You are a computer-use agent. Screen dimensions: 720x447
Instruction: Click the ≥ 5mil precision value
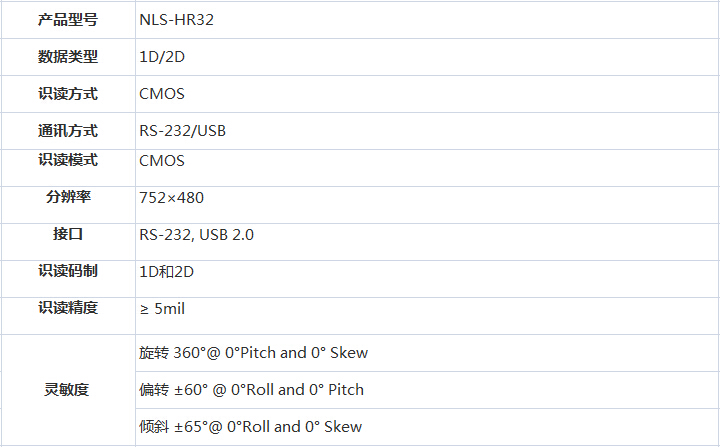click(x=163, y=309)
